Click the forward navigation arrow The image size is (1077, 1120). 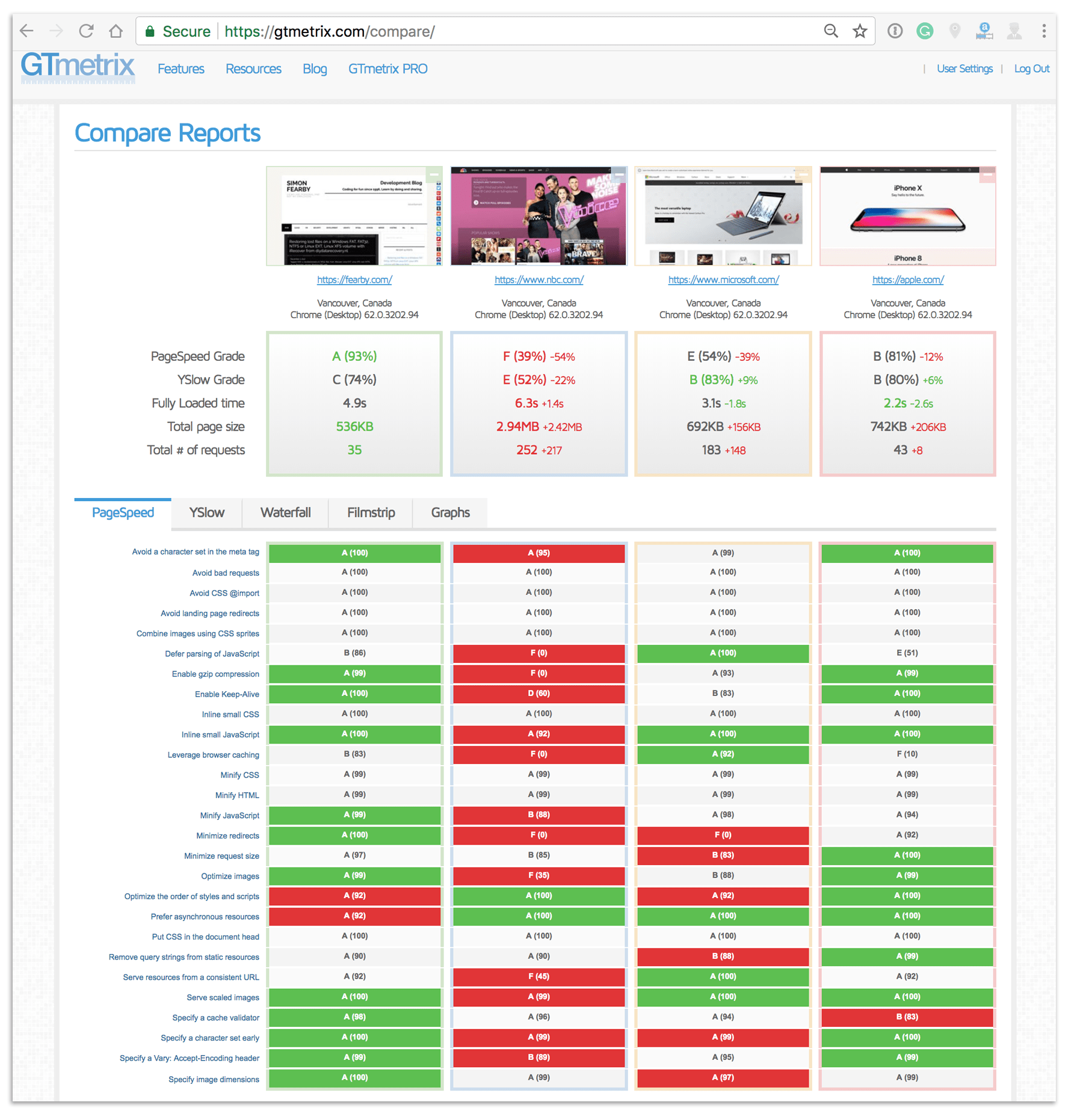tap(56, 31)
